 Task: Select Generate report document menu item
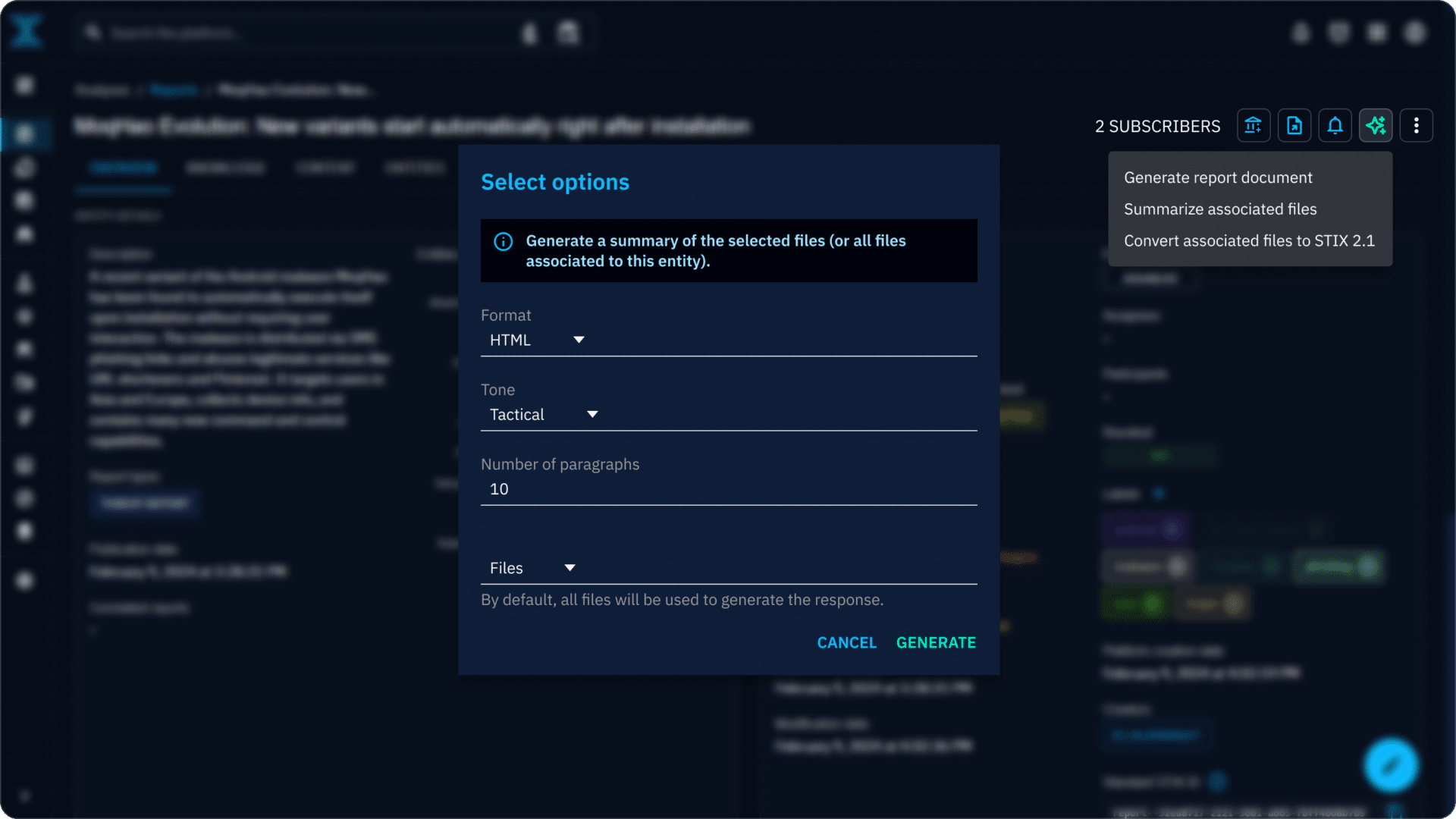coord(1218,177)
